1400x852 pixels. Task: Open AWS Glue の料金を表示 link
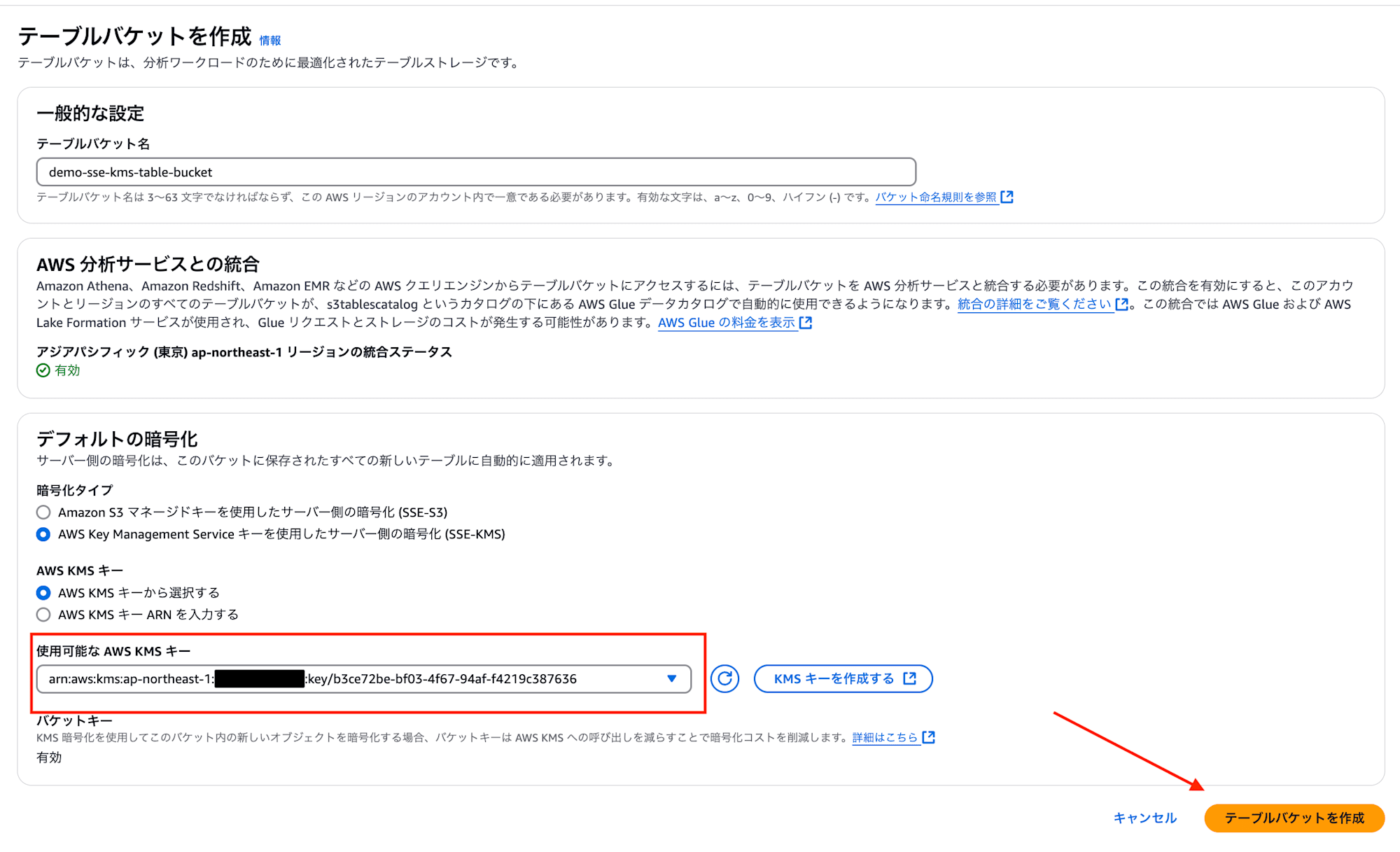click(727, 323)
